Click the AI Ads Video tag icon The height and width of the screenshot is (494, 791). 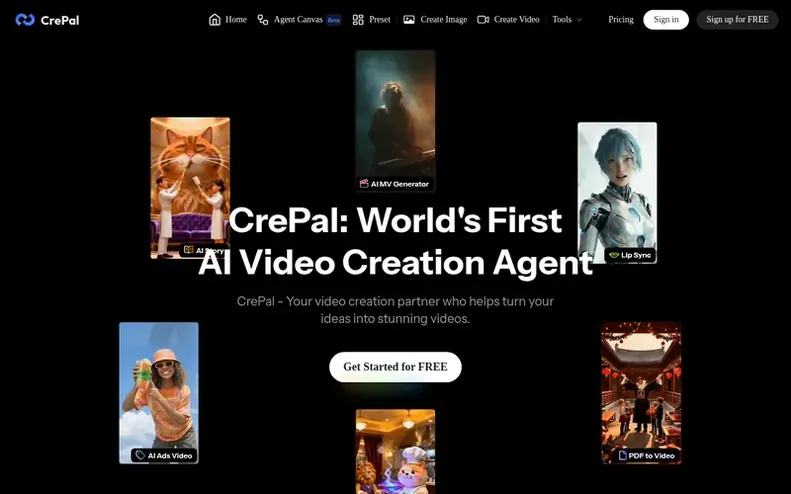coord(140,455)
